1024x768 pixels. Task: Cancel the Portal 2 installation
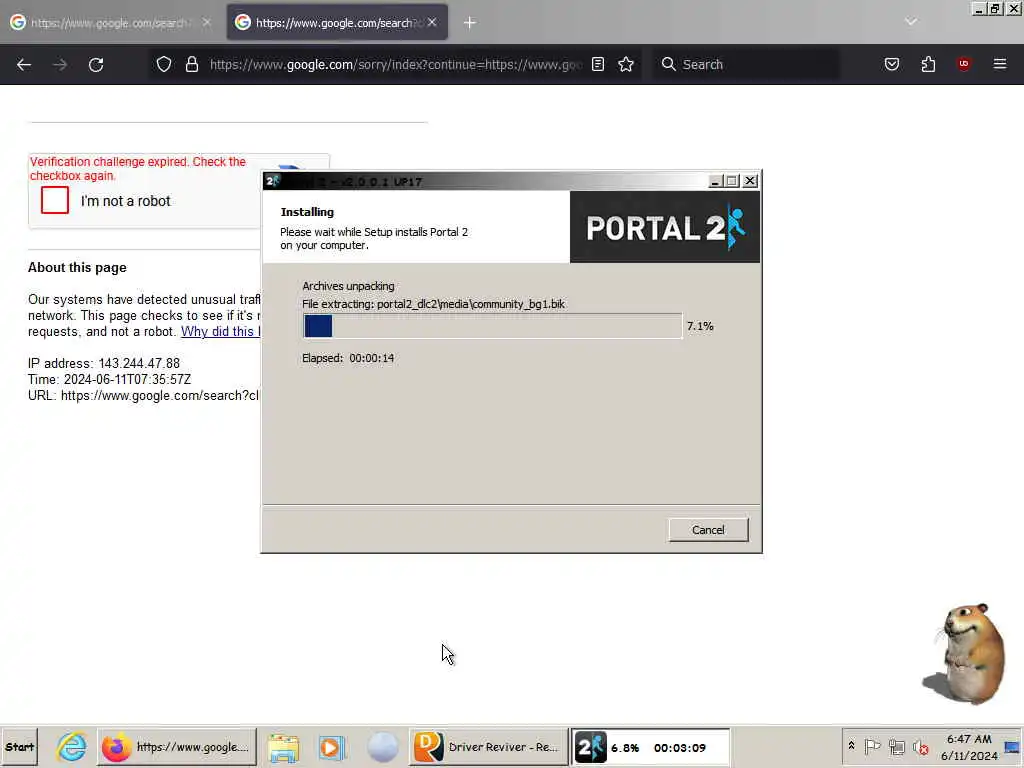[x=709, y=530]
